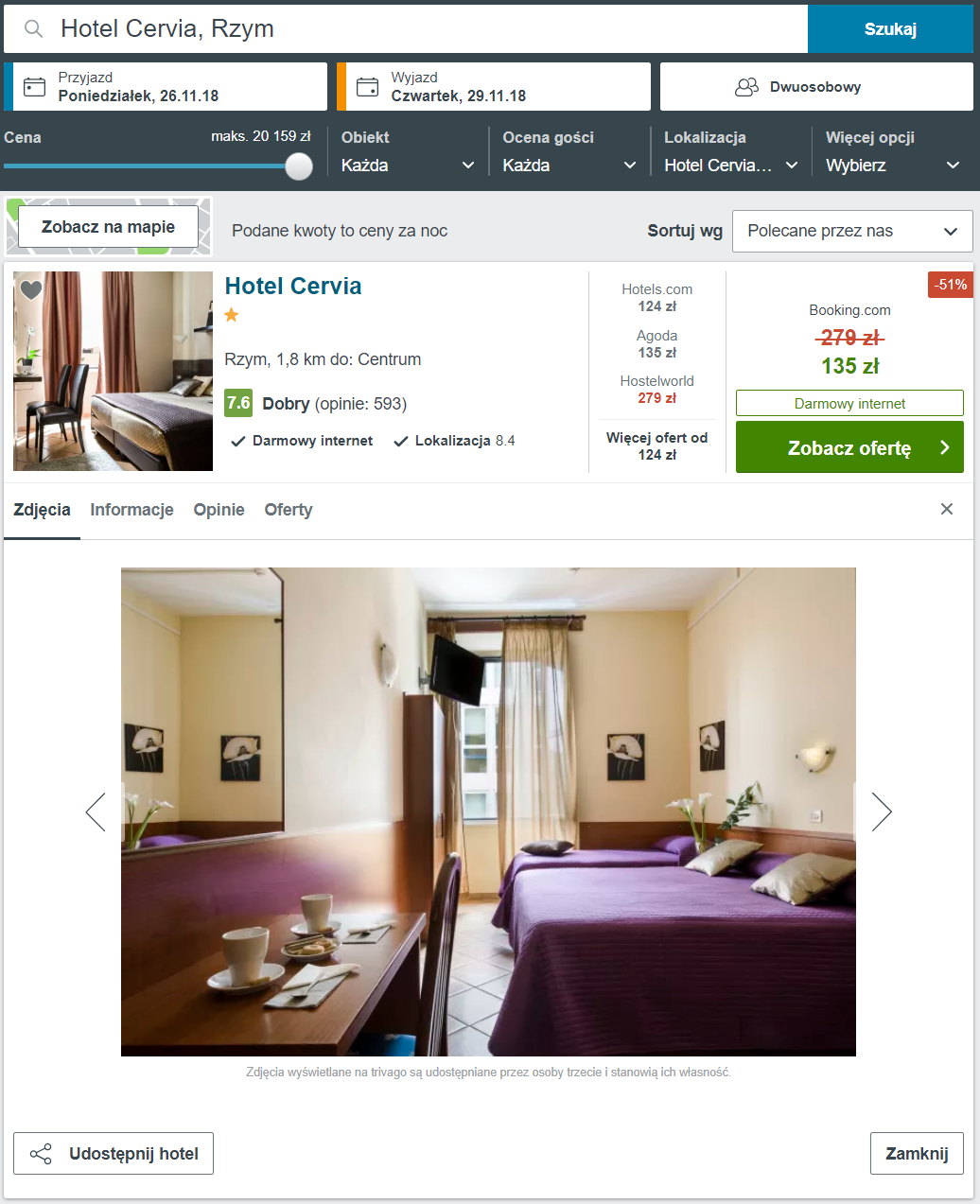Viewport: 980px width, 1204px height.
Task: Click the check-in calendar icon
Action: pyautogui.click(x=34, y=87)
